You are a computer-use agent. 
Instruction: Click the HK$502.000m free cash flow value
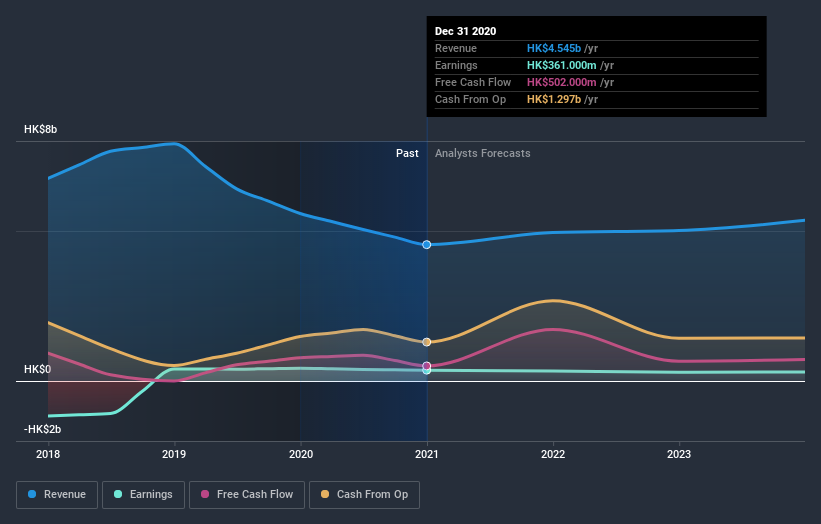[x=561, y=82]
